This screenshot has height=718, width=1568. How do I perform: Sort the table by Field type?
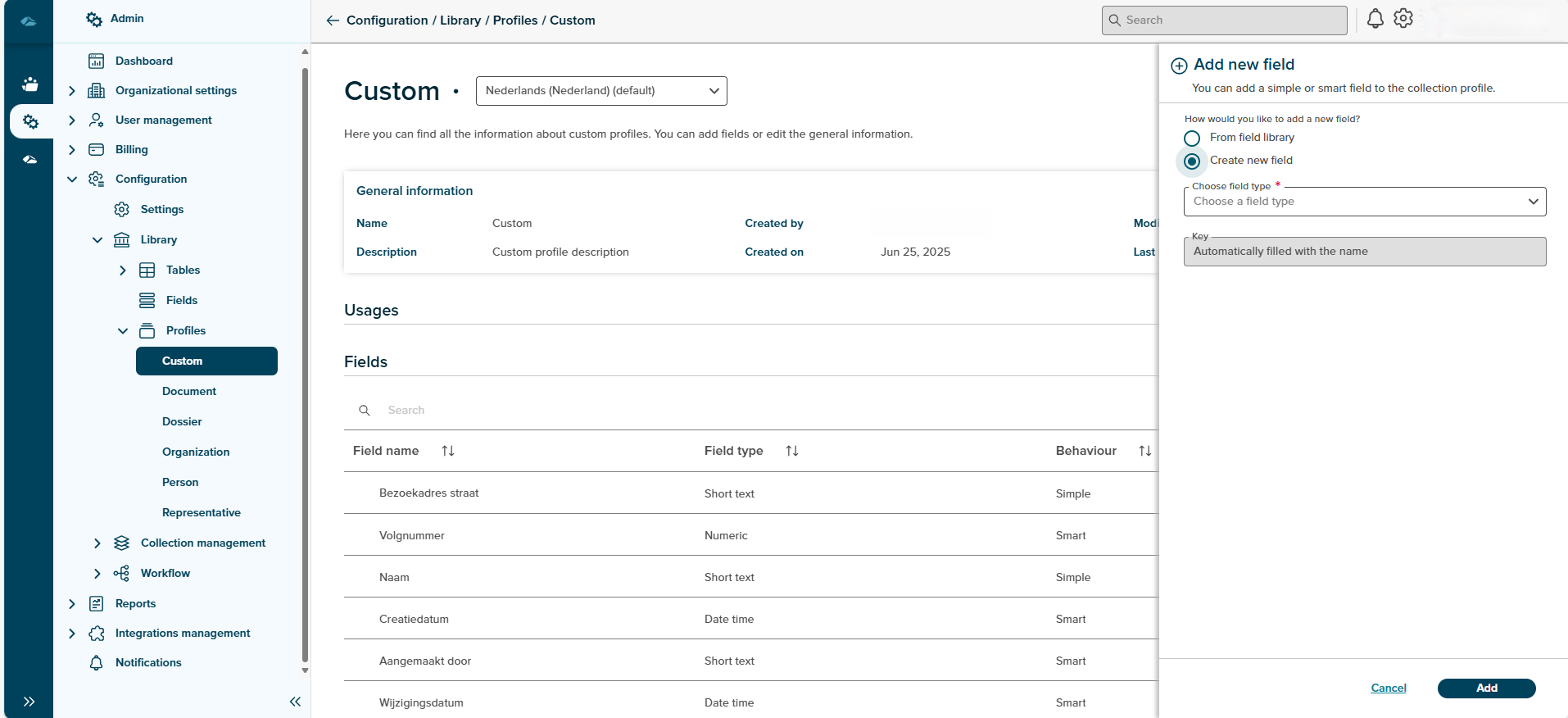coord(792,451)
